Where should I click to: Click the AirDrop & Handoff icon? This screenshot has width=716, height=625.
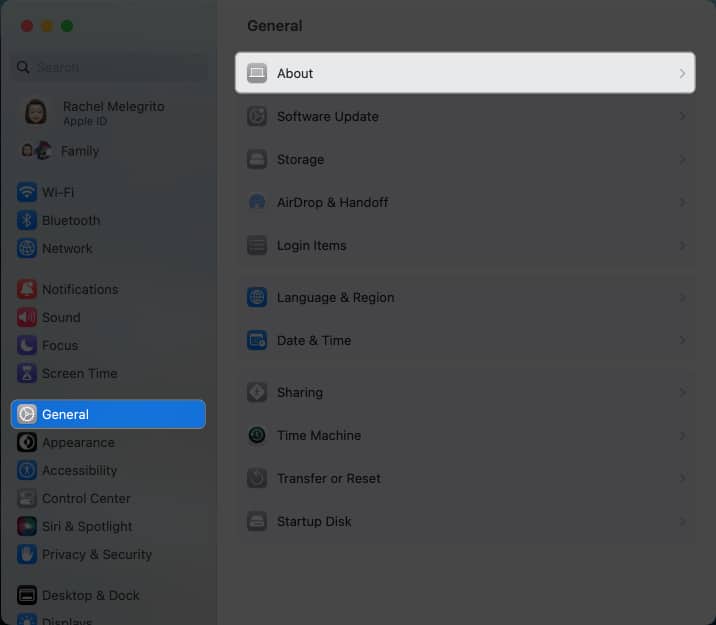click(x=257, y=202)
